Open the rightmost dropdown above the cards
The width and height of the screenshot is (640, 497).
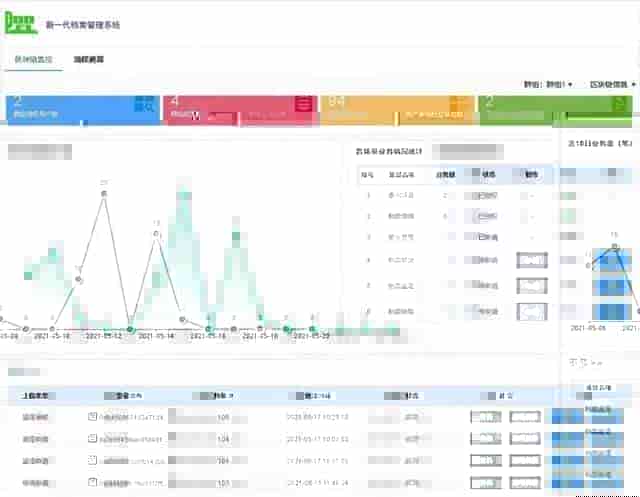pos(613,84)
